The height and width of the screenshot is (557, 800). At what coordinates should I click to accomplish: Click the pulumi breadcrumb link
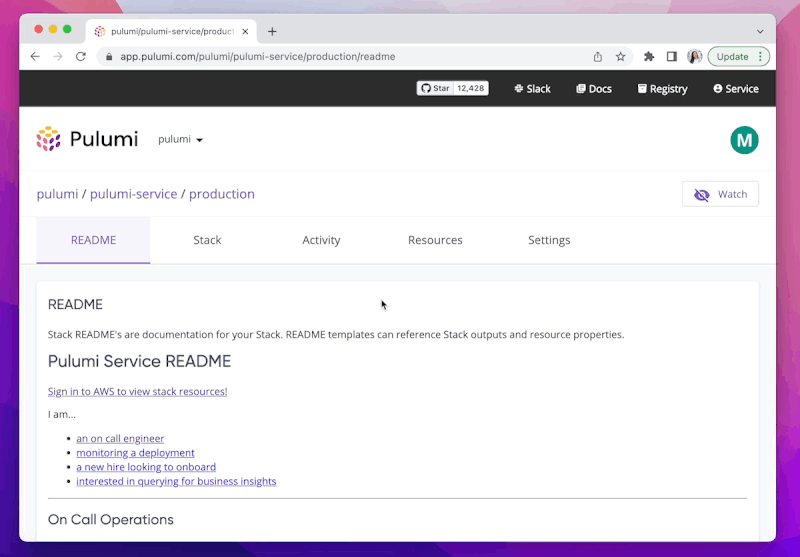click(x=57, y=194)
